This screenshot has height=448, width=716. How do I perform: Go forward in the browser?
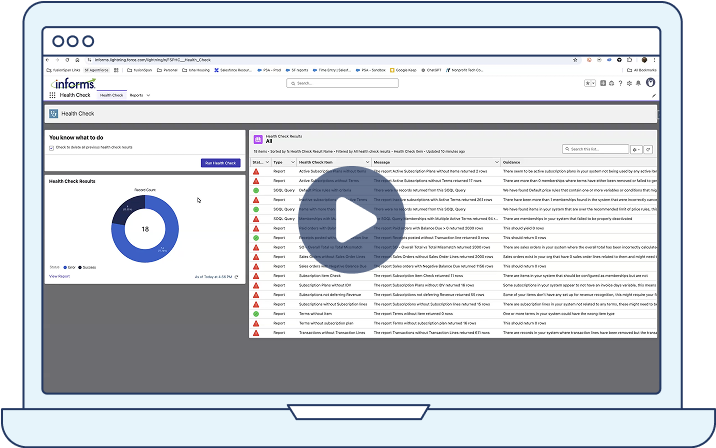[x=57, y=60]
